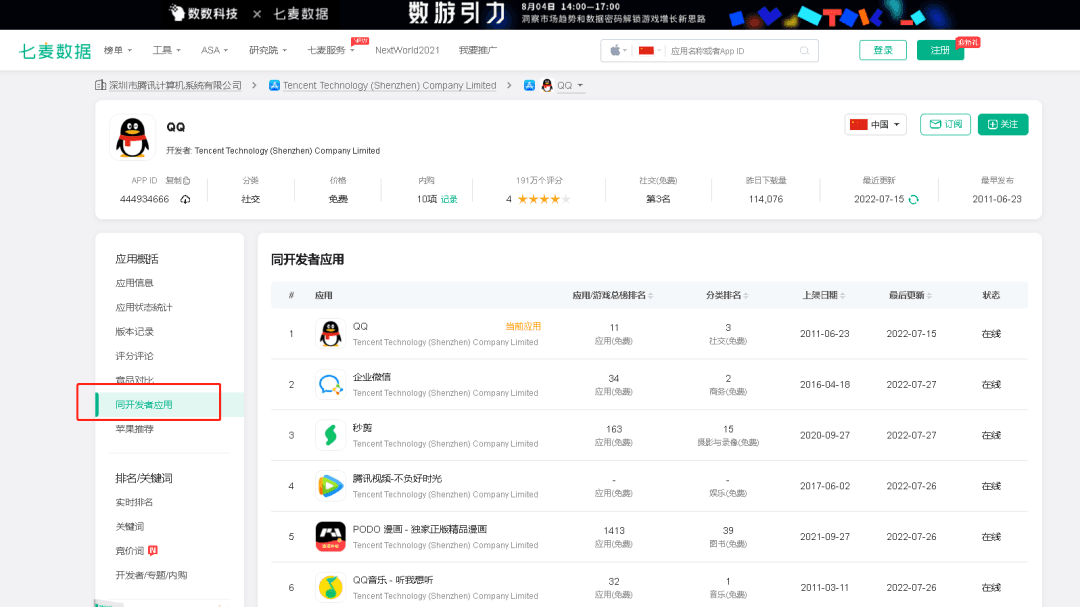Screen dimensions: 1080x607
Task: Open 评分评论 in the sidebar
Action: [134, 356]
